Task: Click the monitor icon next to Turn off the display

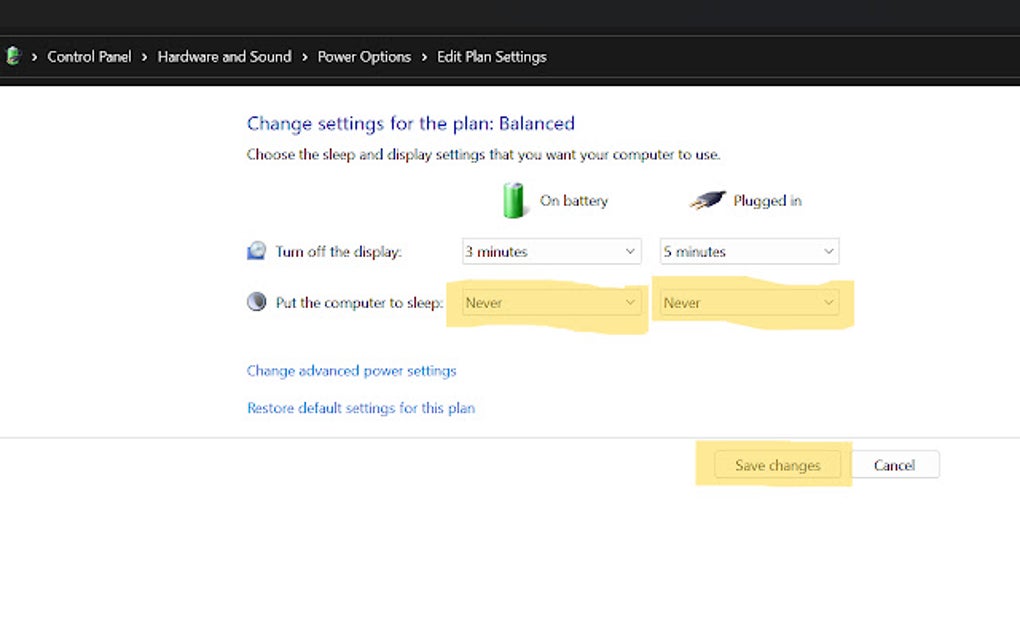Action: [256, 251]
